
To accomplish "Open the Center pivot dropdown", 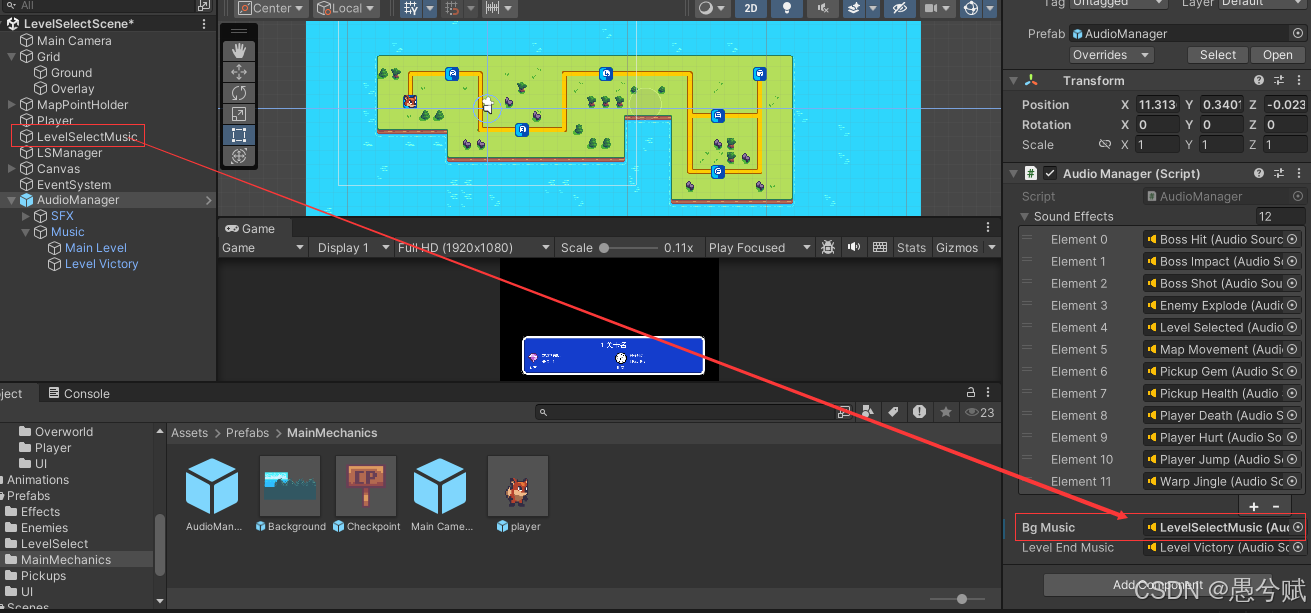I will pyautogui.click(x=271, y=8).
